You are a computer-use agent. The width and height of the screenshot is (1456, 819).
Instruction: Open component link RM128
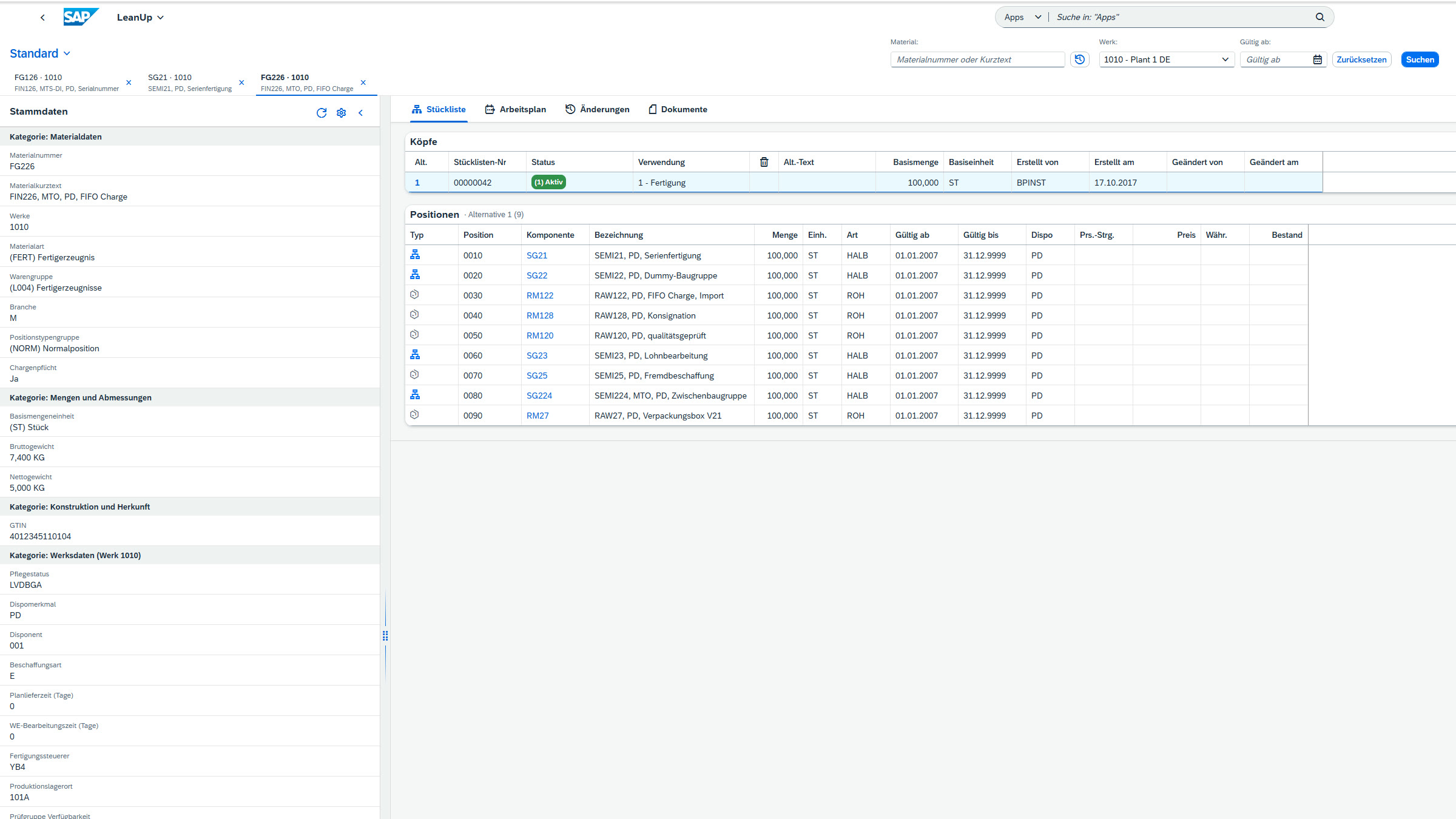click(540, 315)
